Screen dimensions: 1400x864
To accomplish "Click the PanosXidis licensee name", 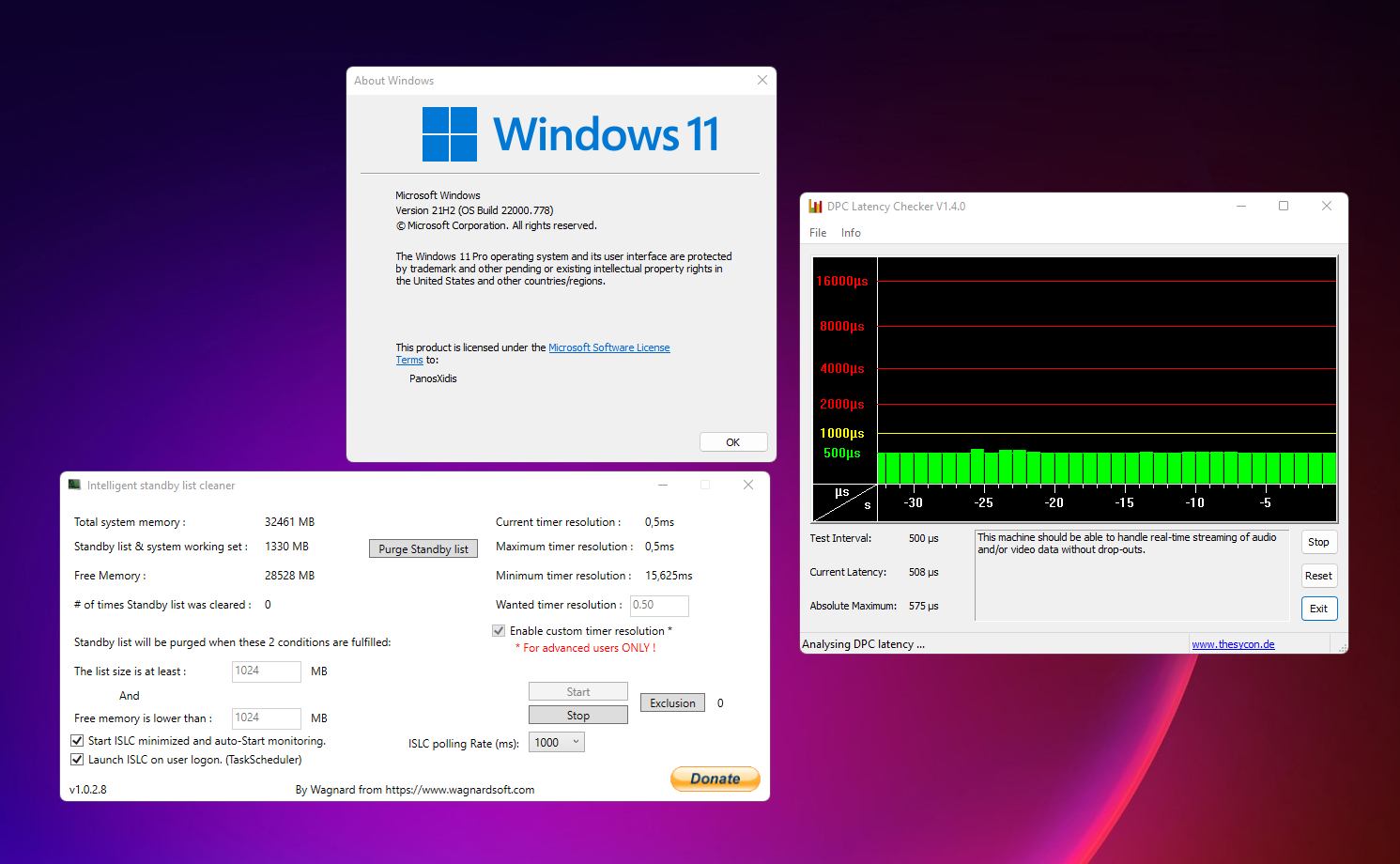I will (x=433, y=378).
